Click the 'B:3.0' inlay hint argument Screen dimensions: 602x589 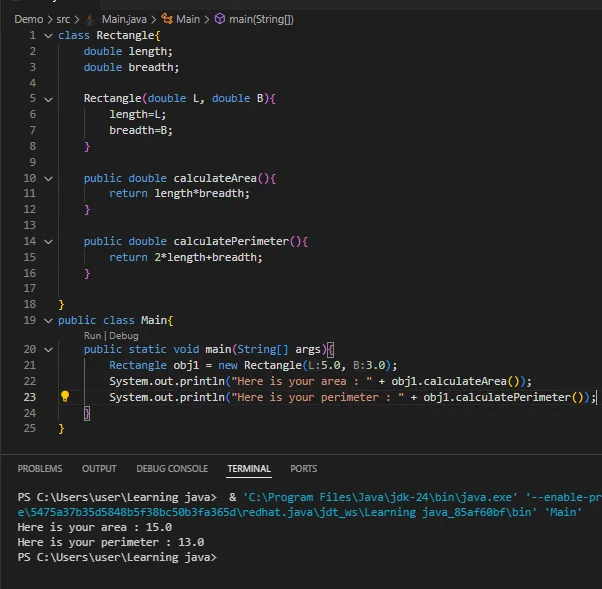point(369,365)
